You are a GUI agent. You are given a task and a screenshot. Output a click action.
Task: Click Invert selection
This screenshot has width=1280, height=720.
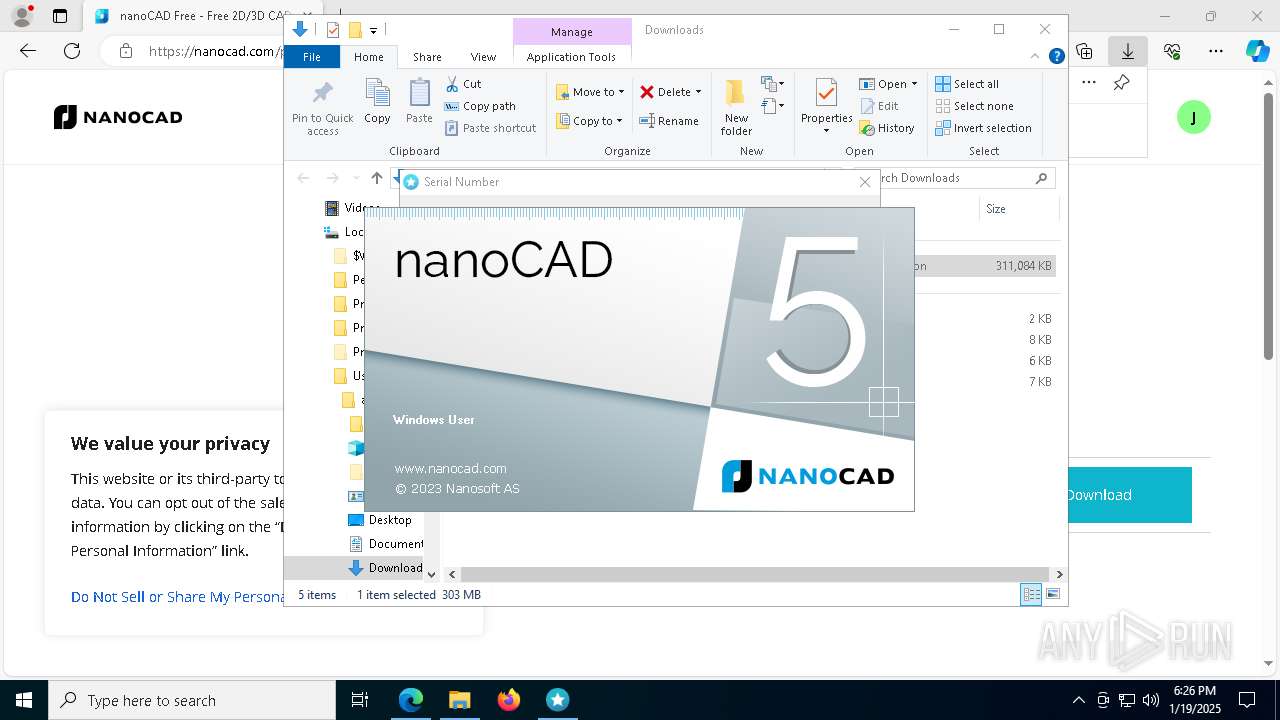pos(983,128)
